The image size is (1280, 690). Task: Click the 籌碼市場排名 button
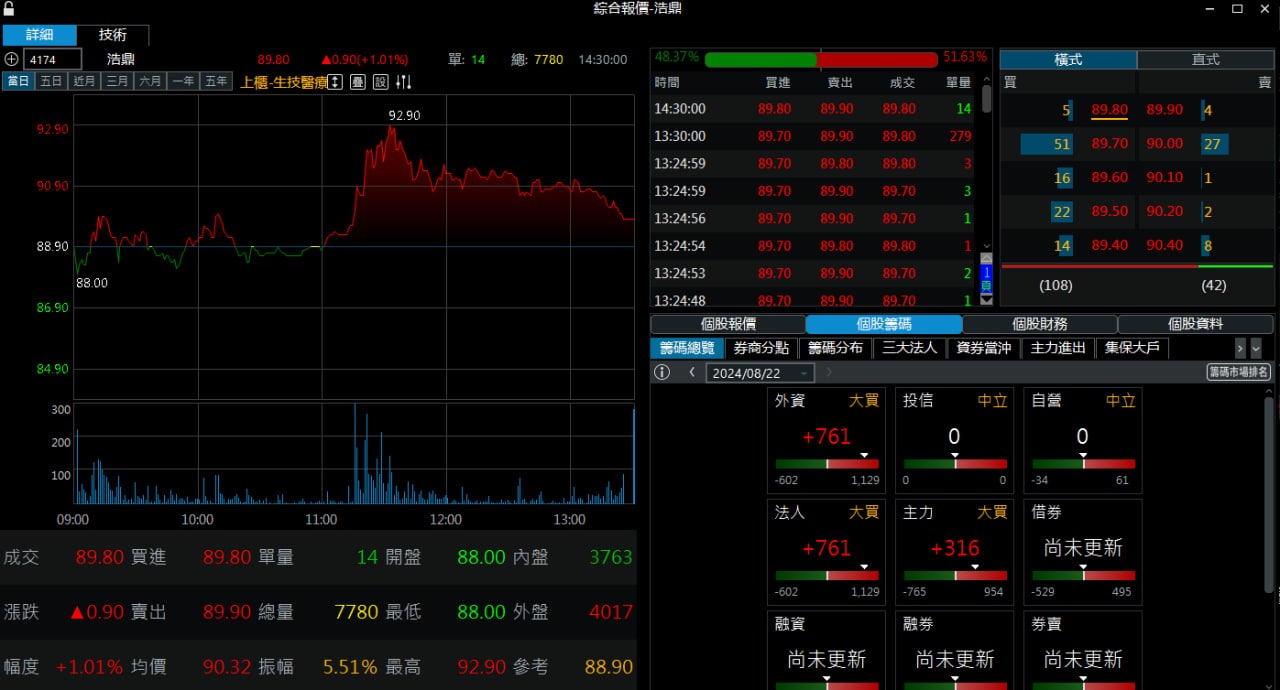click(x=1239, y=372)
